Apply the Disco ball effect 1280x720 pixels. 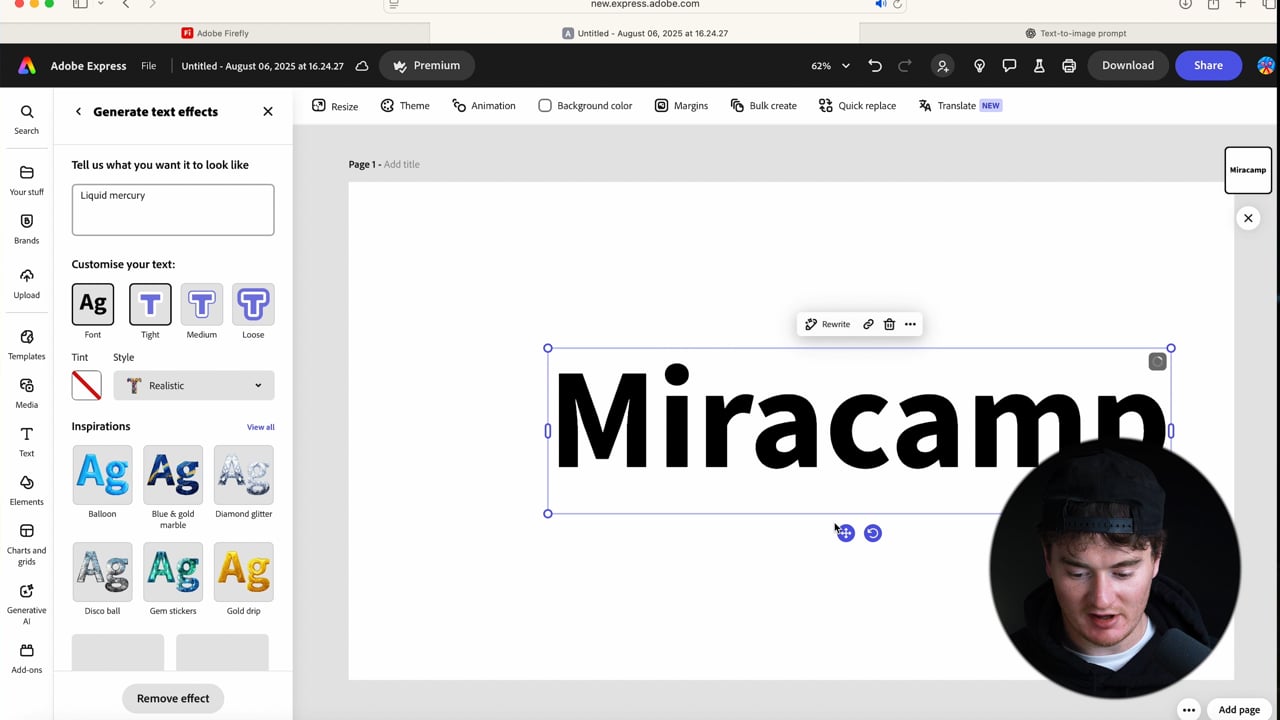tap(102, 572)
